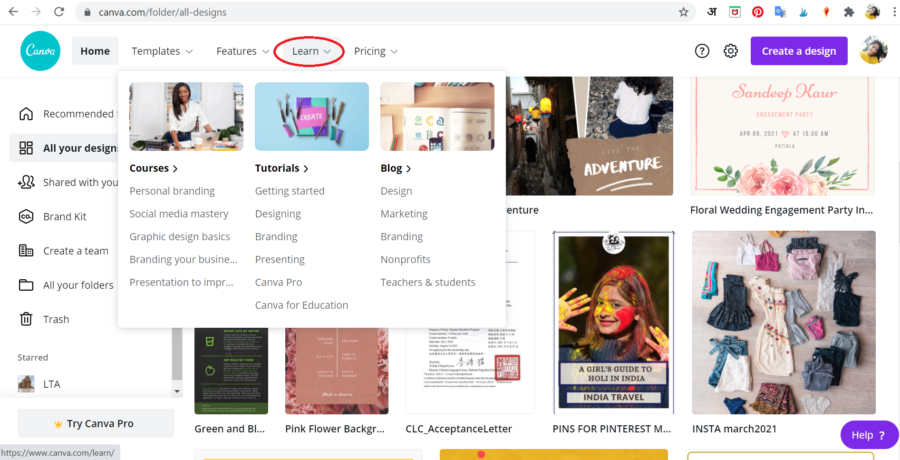Click the browser reload icon
The width and height of the screenshot is (900, 460).
pos(59,12)
